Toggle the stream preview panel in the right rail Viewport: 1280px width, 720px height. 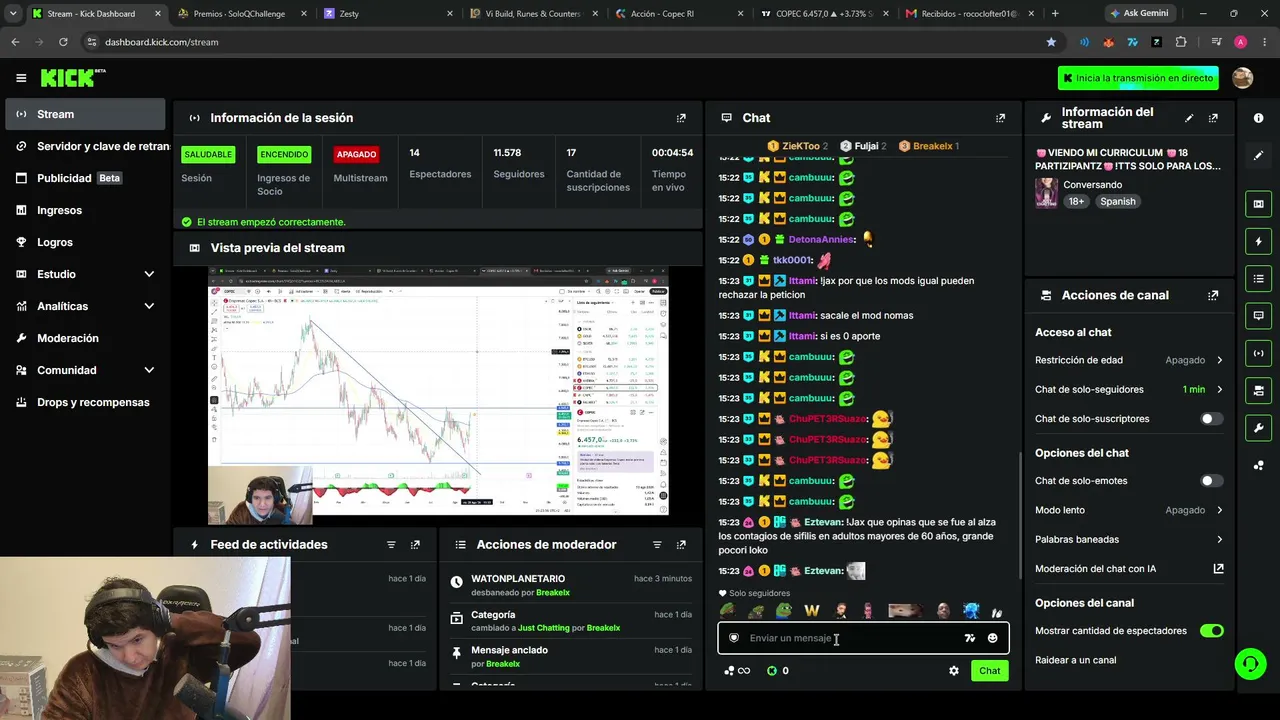point(1258,204)
